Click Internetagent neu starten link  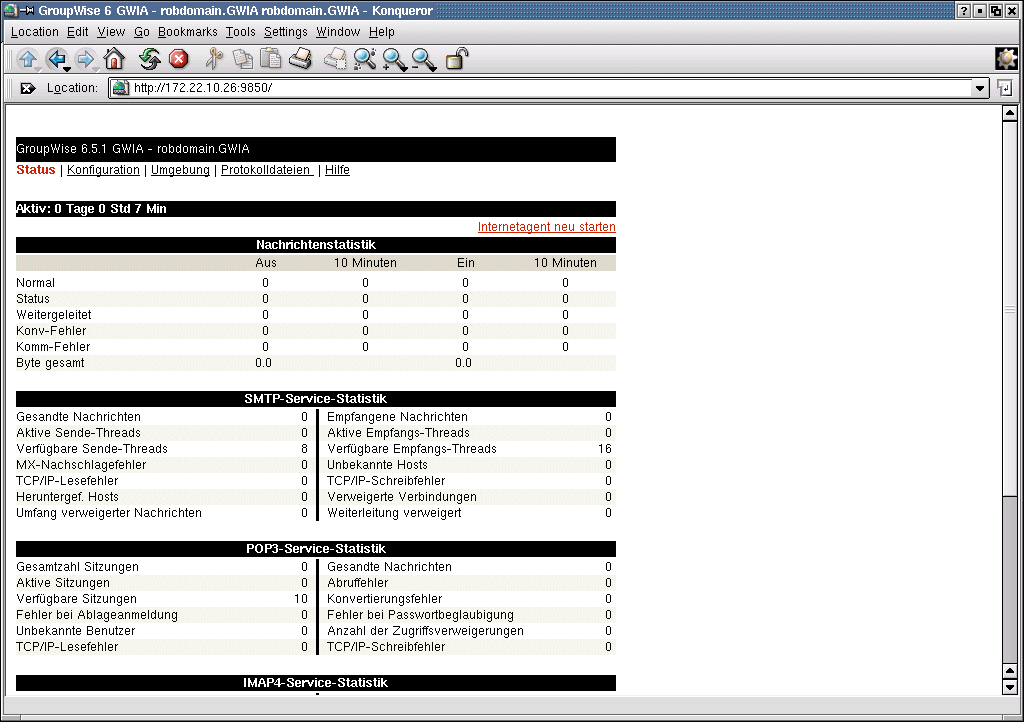point(547,227)
